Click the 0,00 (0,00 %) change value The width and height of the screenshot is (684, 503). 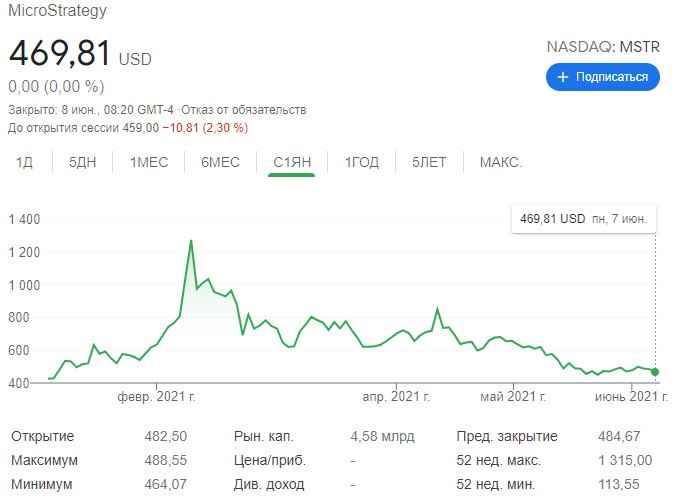pos(56,87)
